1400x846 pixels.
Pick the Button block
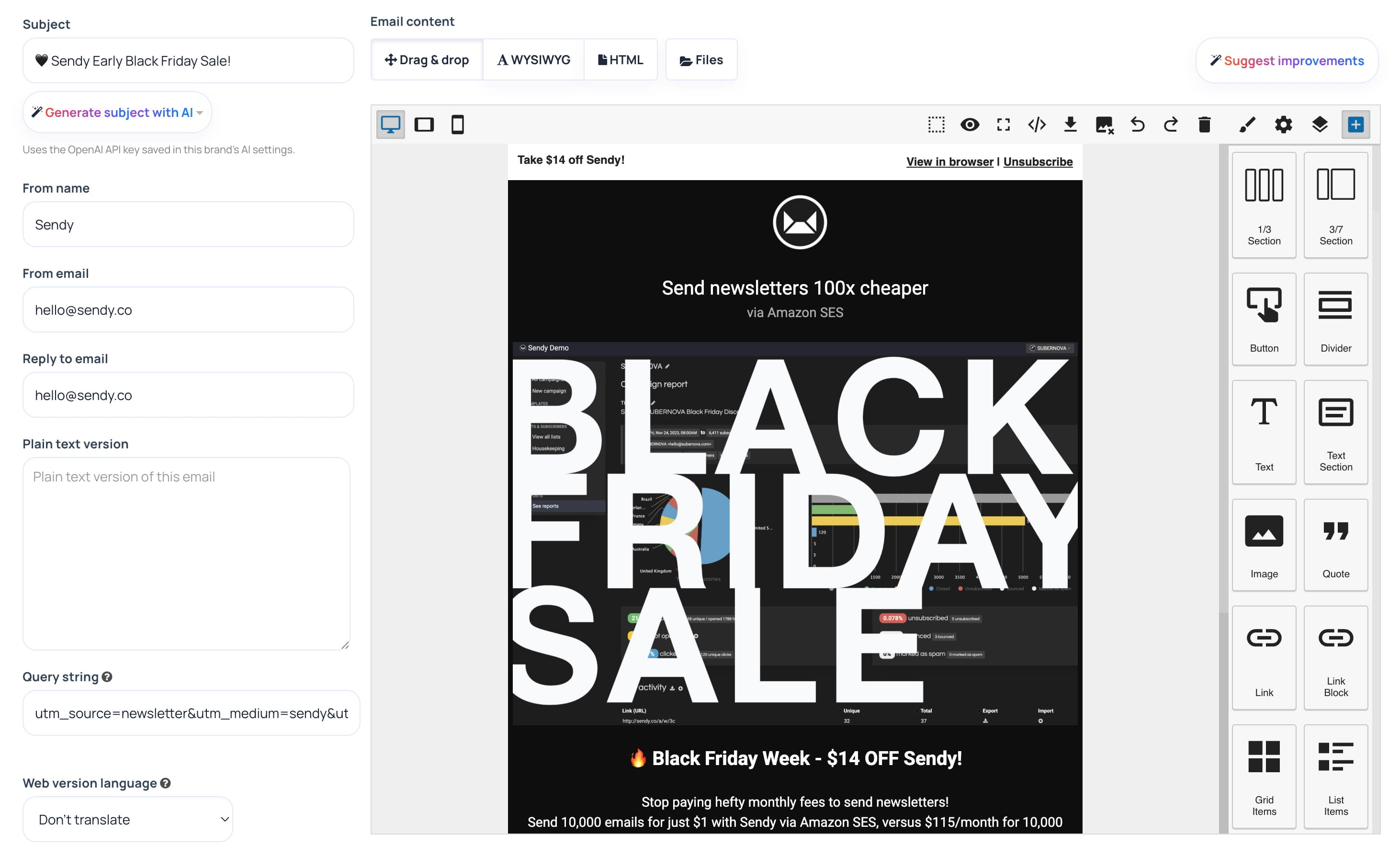(1264, 319)
